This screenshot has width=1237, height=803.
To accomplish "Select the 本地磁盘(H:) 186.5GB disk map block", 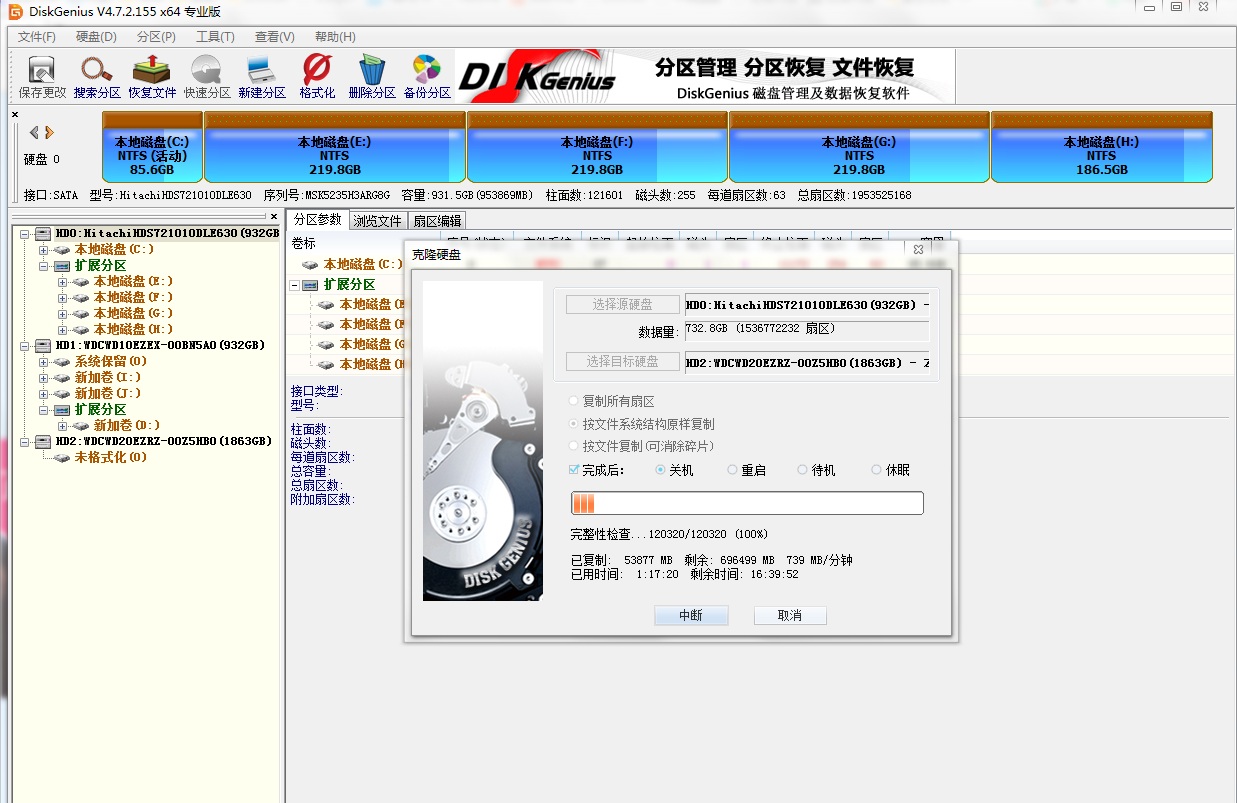I will click(1101, 146).
